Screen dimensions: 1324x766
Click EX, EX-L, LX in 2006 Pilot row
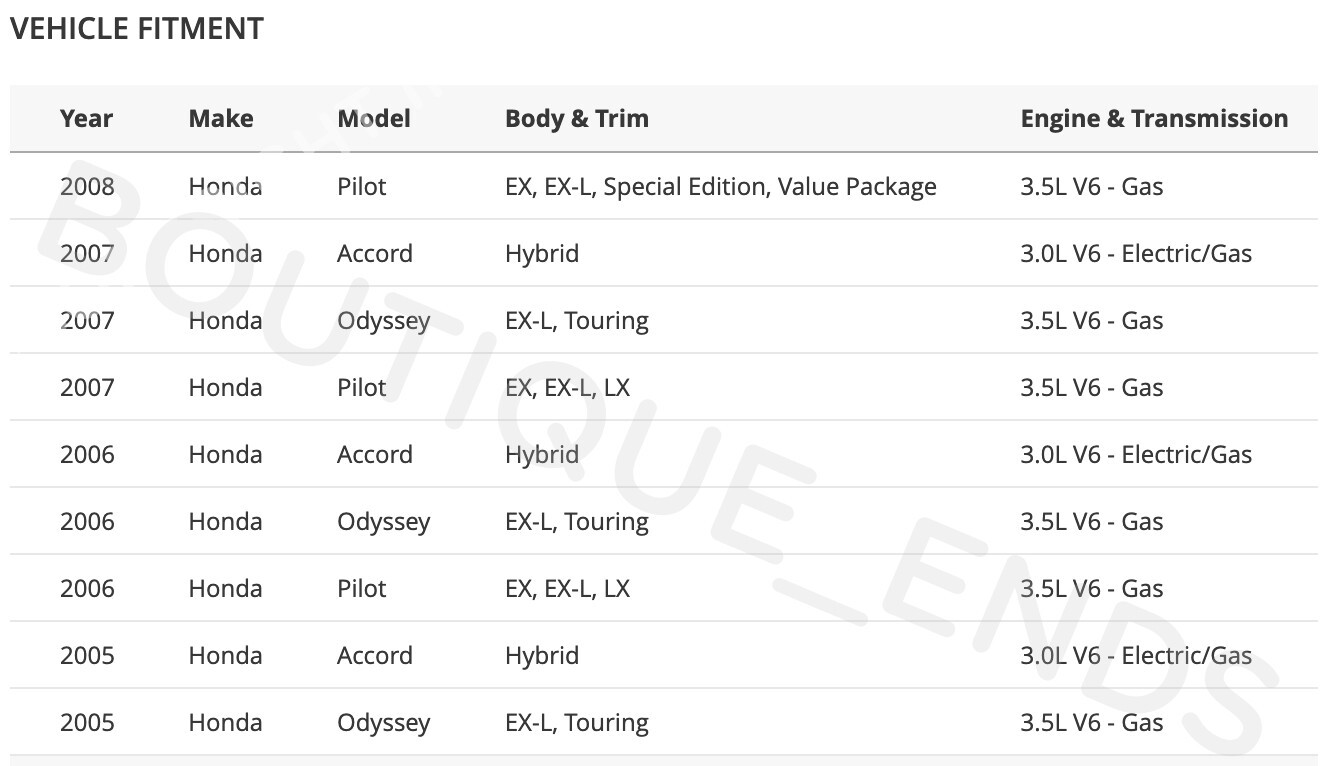[x=567, y=588]
